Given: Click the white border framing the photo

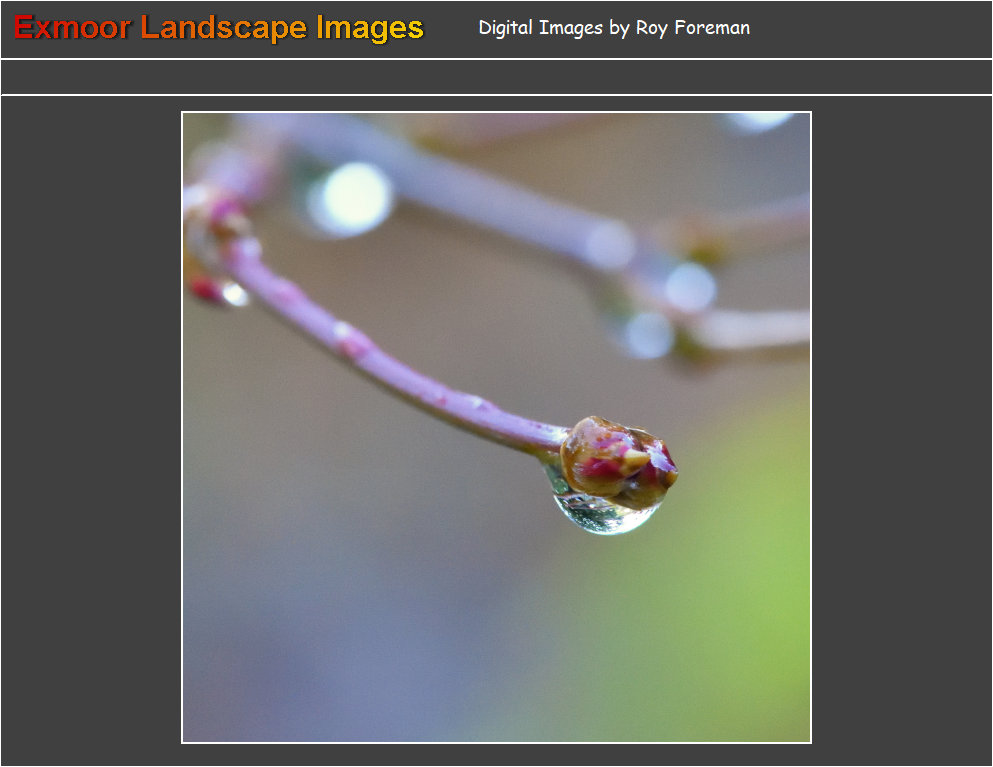Looking at the screenshot, I should point(496,112).
